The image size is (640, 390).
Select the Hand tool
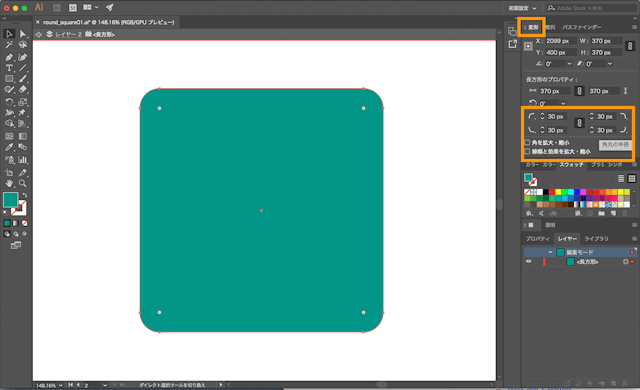point(9,184)
